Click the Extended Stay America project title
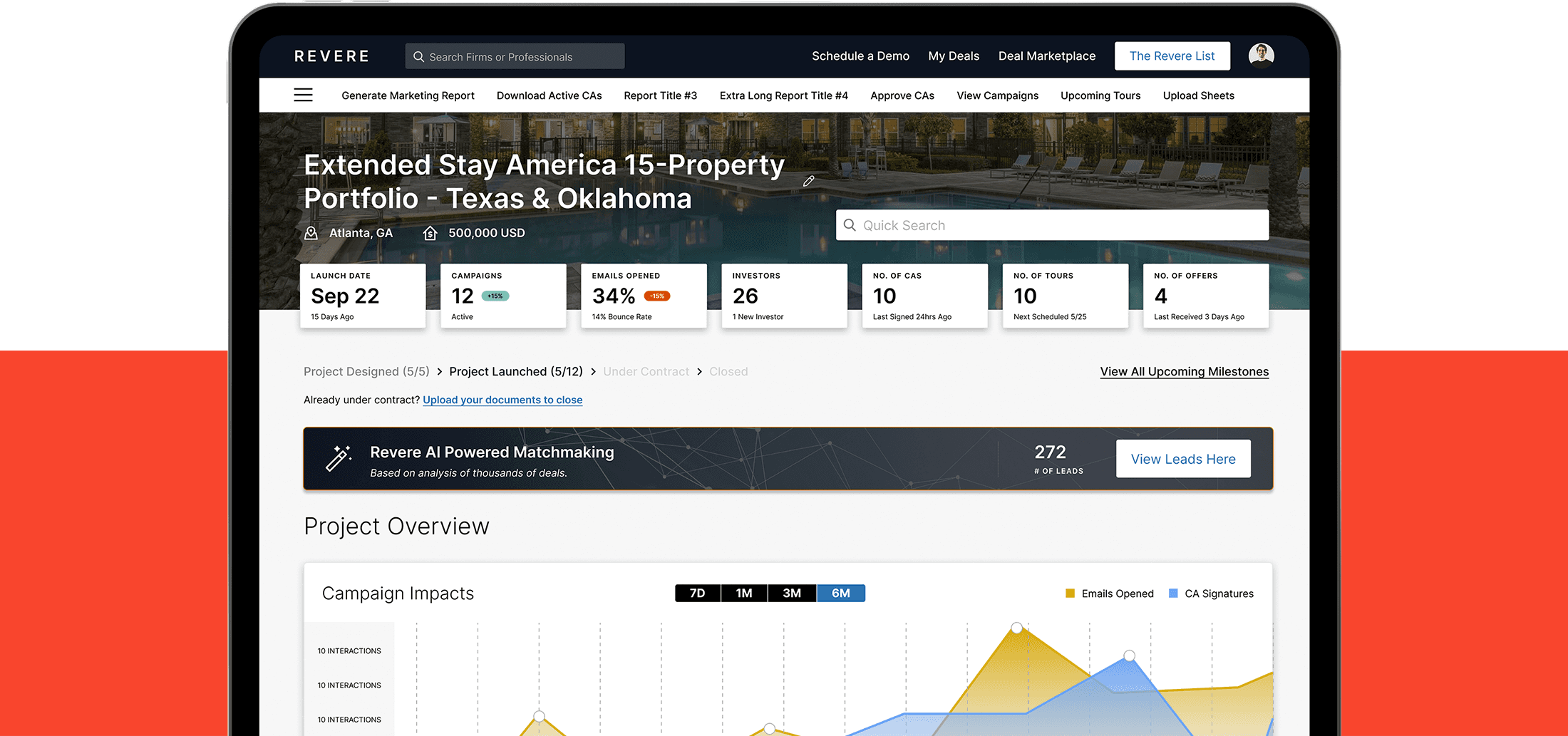 point(544,181)
